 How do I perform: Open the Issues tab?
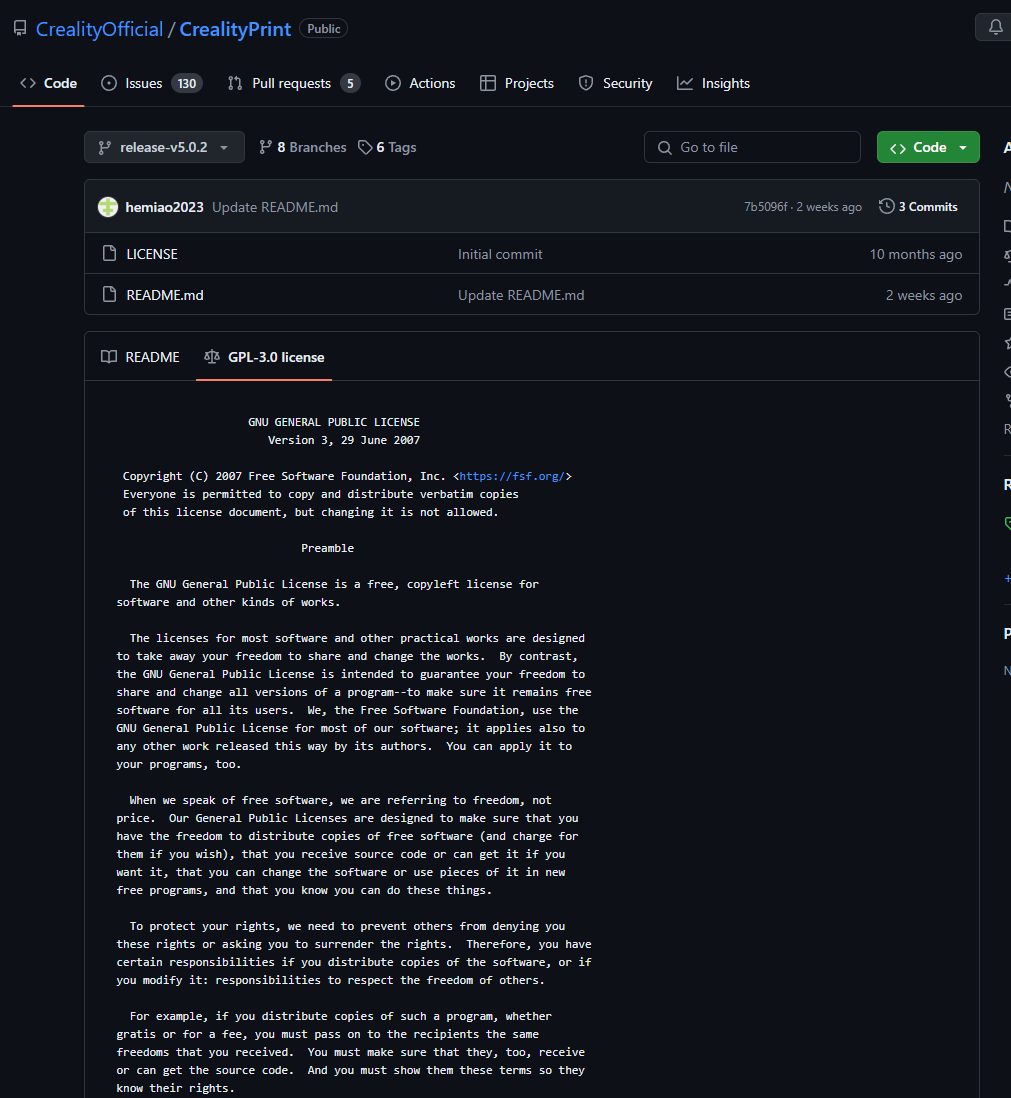152,83
